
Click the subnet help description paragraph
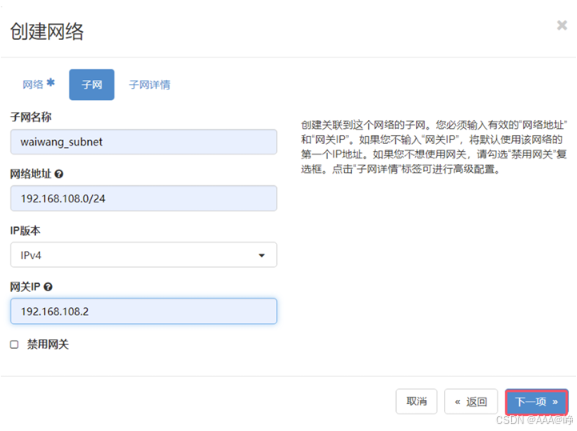tap(434, 147)
